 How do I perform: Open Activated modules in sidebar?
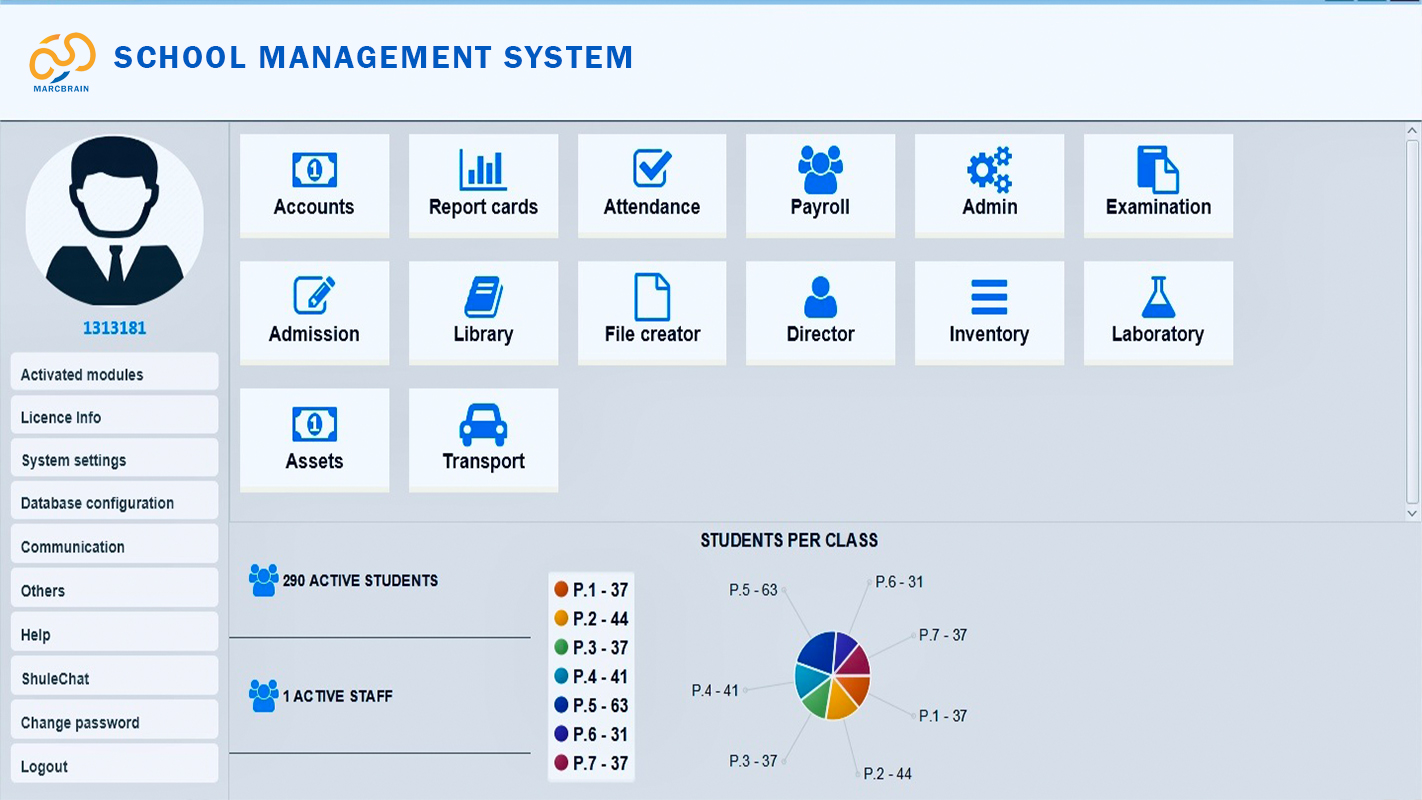tap(114, 372)
